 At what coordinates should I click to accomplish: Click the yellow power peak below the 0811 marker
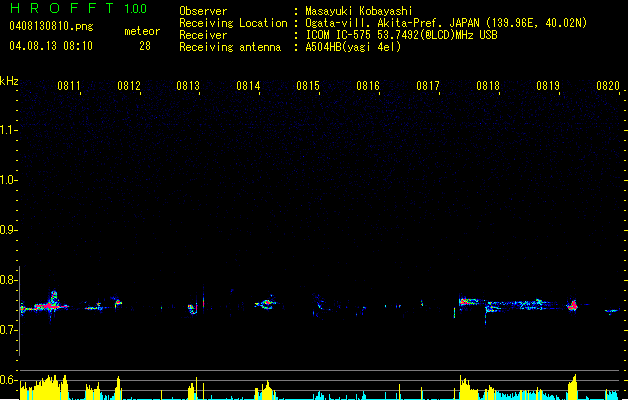(44, 388)
